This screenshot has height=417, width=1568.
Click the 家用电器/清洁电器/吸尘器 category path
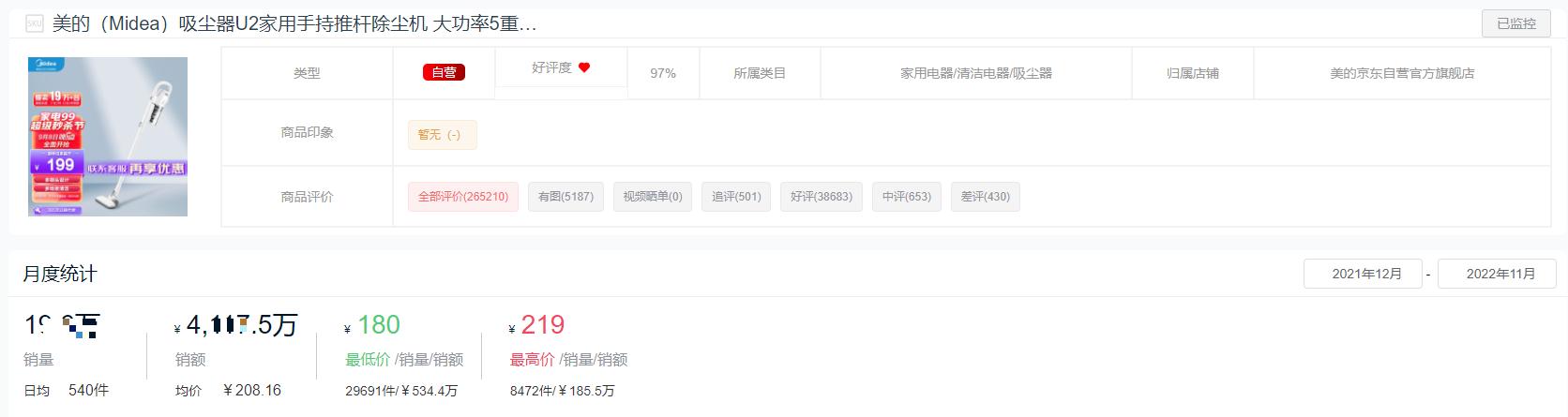pyautogui.click(x=976, y=73)
